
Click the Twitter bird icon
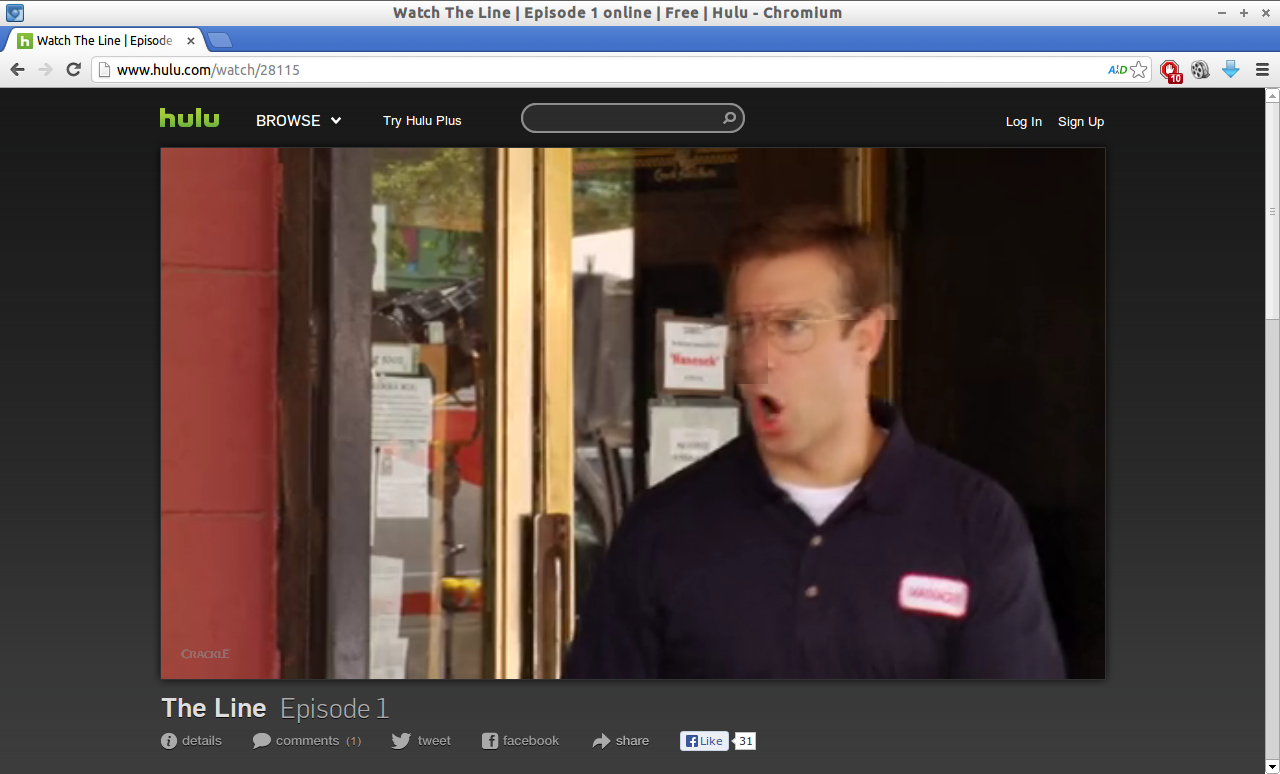[401, 741]
